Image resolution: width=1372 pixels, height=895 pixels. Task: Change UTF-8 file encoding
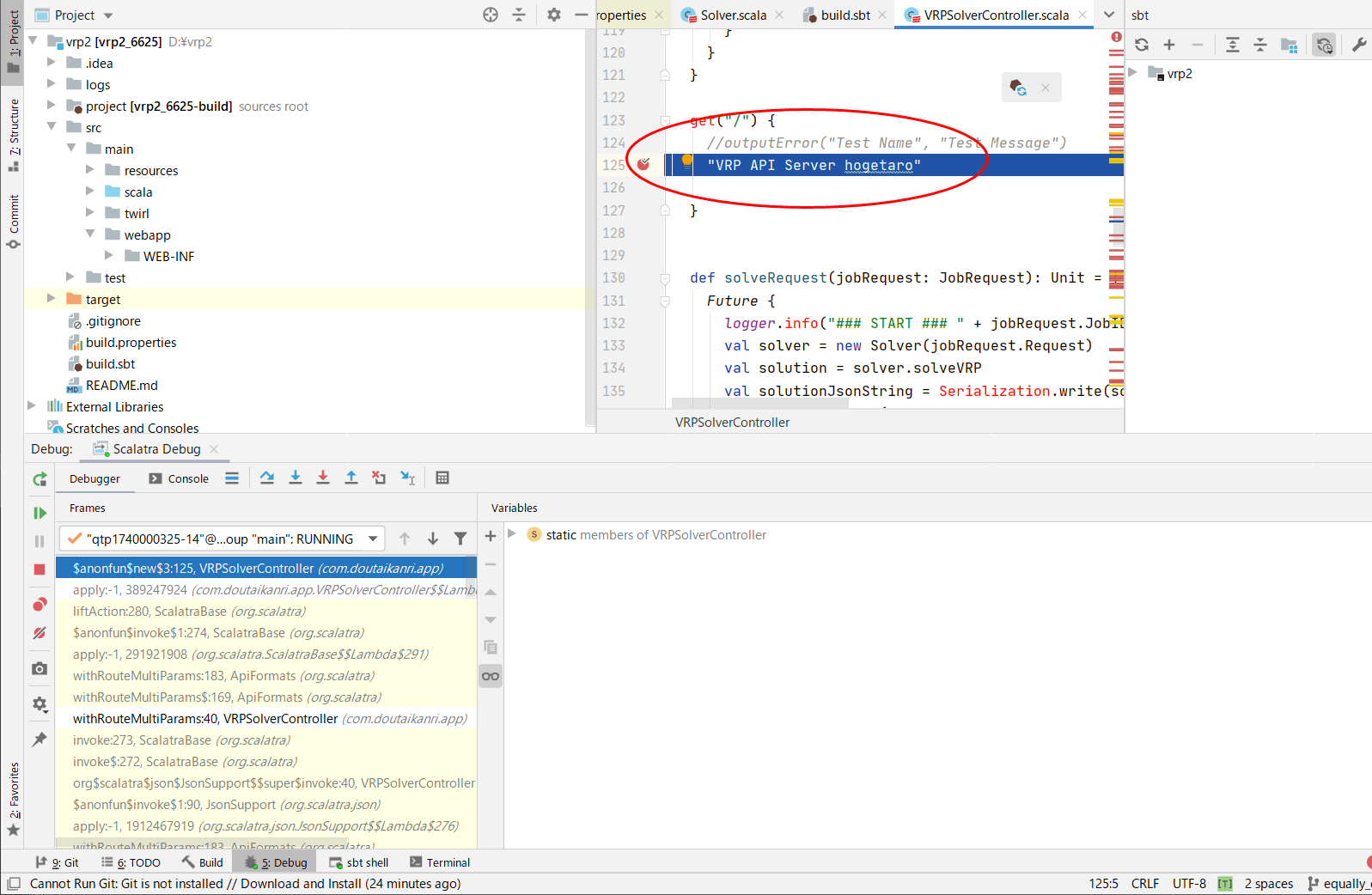point(1189,884)
